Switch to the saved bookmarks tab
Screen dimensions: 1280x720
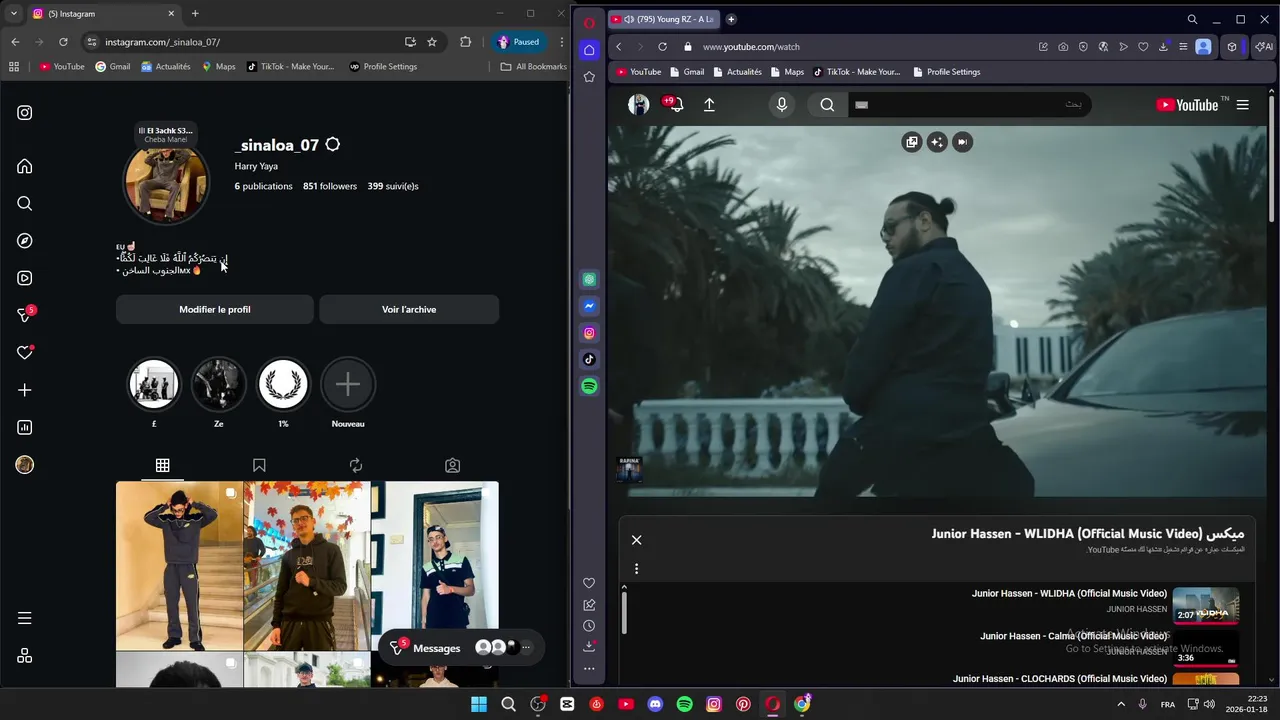(x=259, y=465)
